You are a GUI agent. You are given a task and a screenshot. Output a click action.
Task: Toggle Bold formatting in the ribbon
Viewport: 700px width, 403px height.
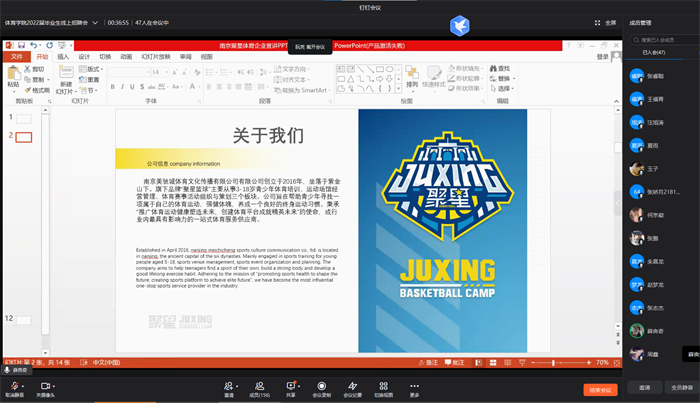point(112,87)
